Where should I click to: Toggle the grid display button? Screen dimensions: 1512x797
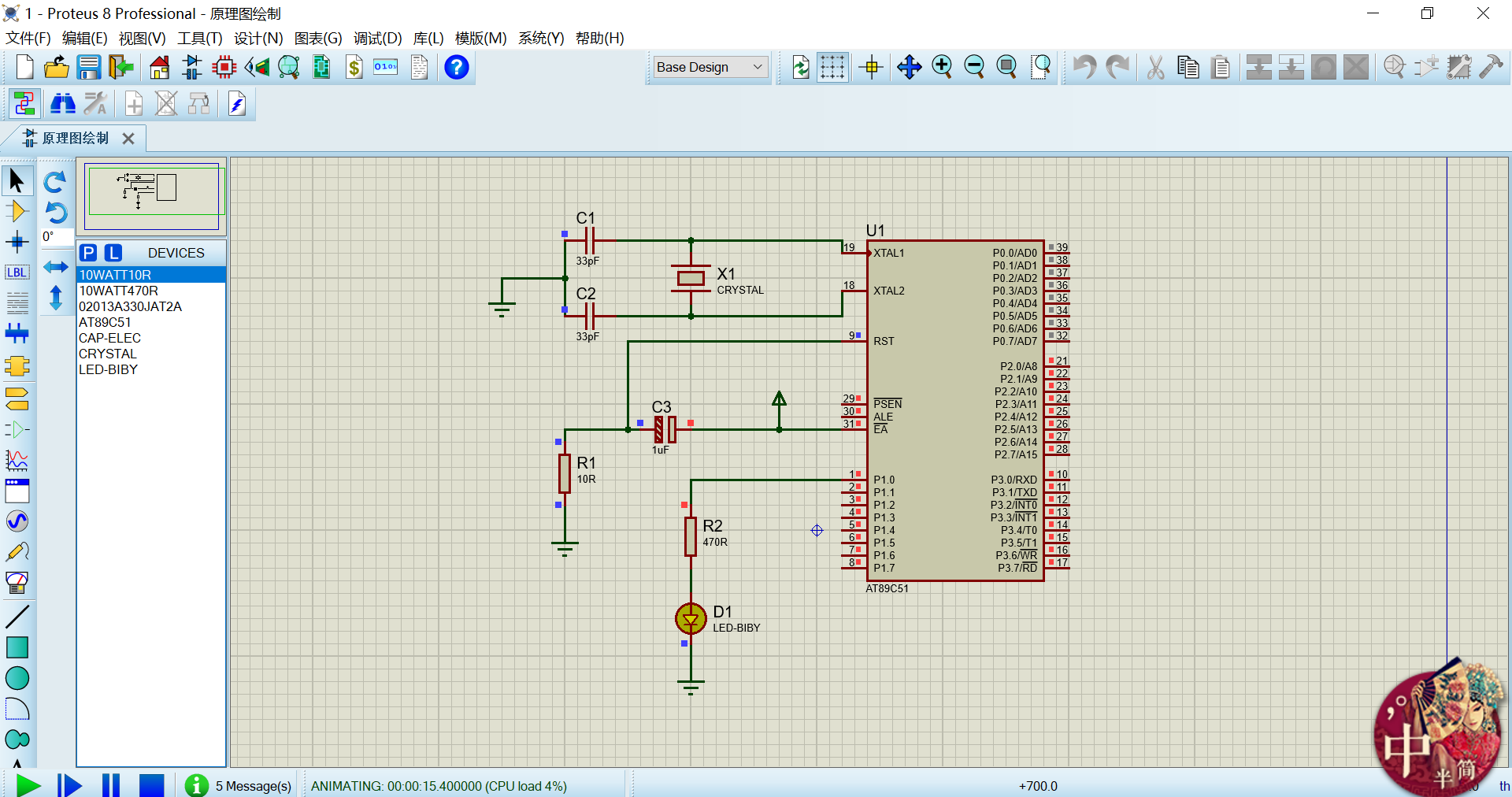[x=832, y=68]
